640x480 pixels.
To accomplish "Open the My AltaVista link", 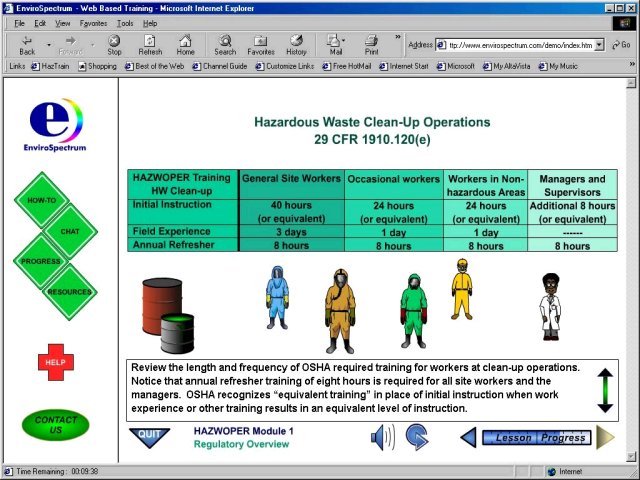I will (507, 66).
